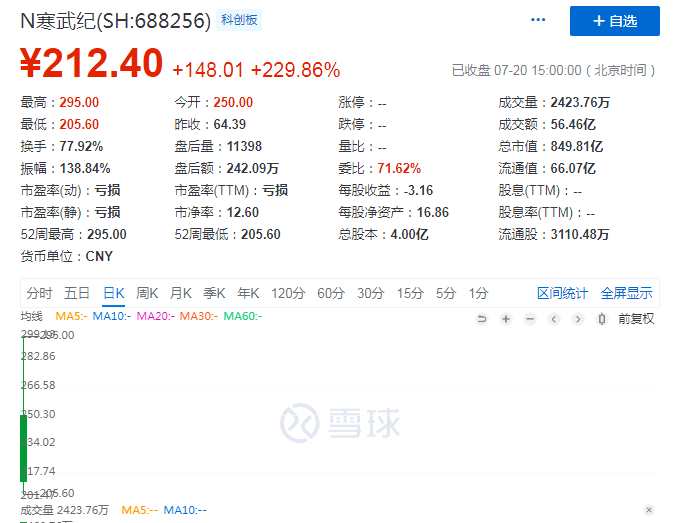Open 区间统计 range statistics
Image resolution: width=693 pixels, height=523 pixels.
(x=562, y=293)
